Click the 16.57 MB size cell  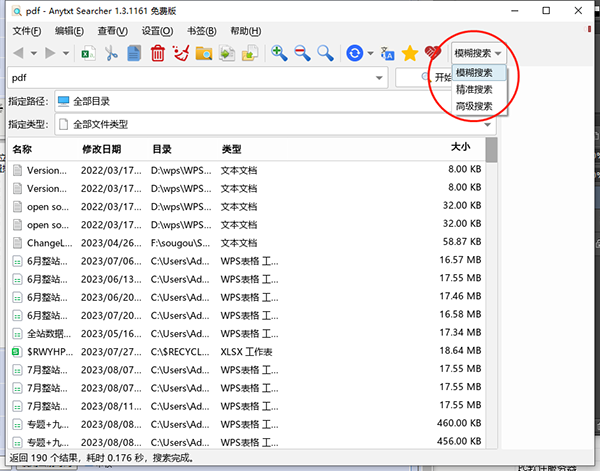[x=460, y=260]
